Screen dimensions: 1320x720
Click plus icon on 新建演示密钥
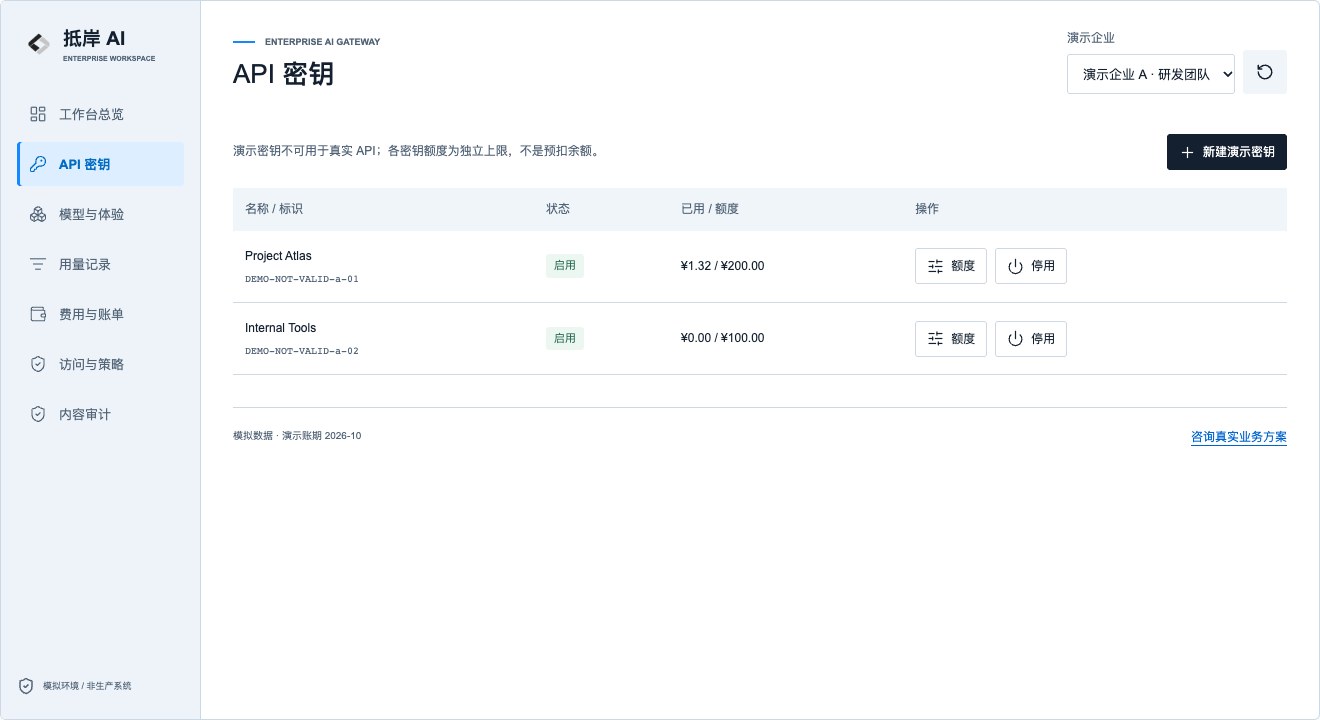1187,152
